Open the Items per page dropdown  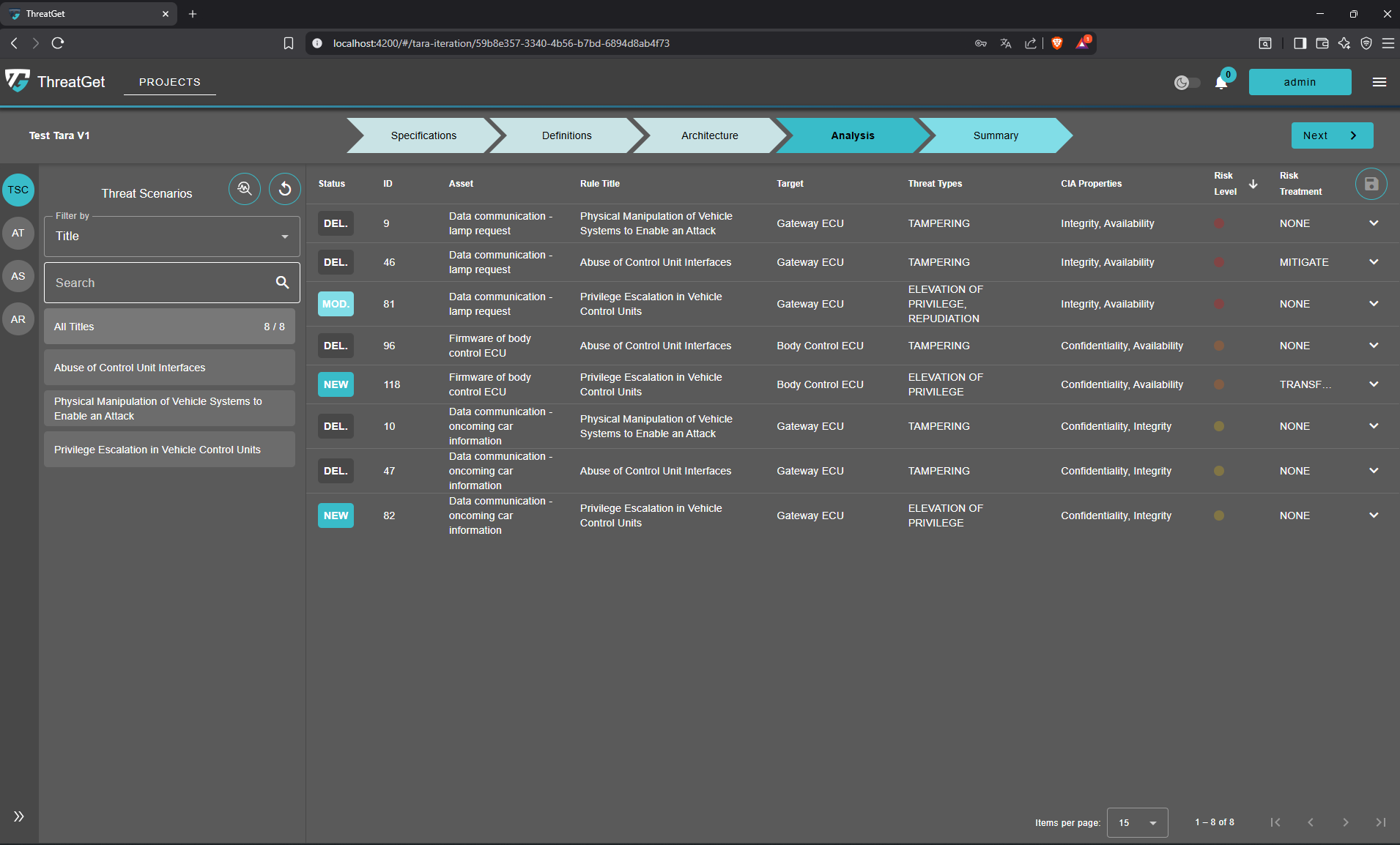point(1136,822)
